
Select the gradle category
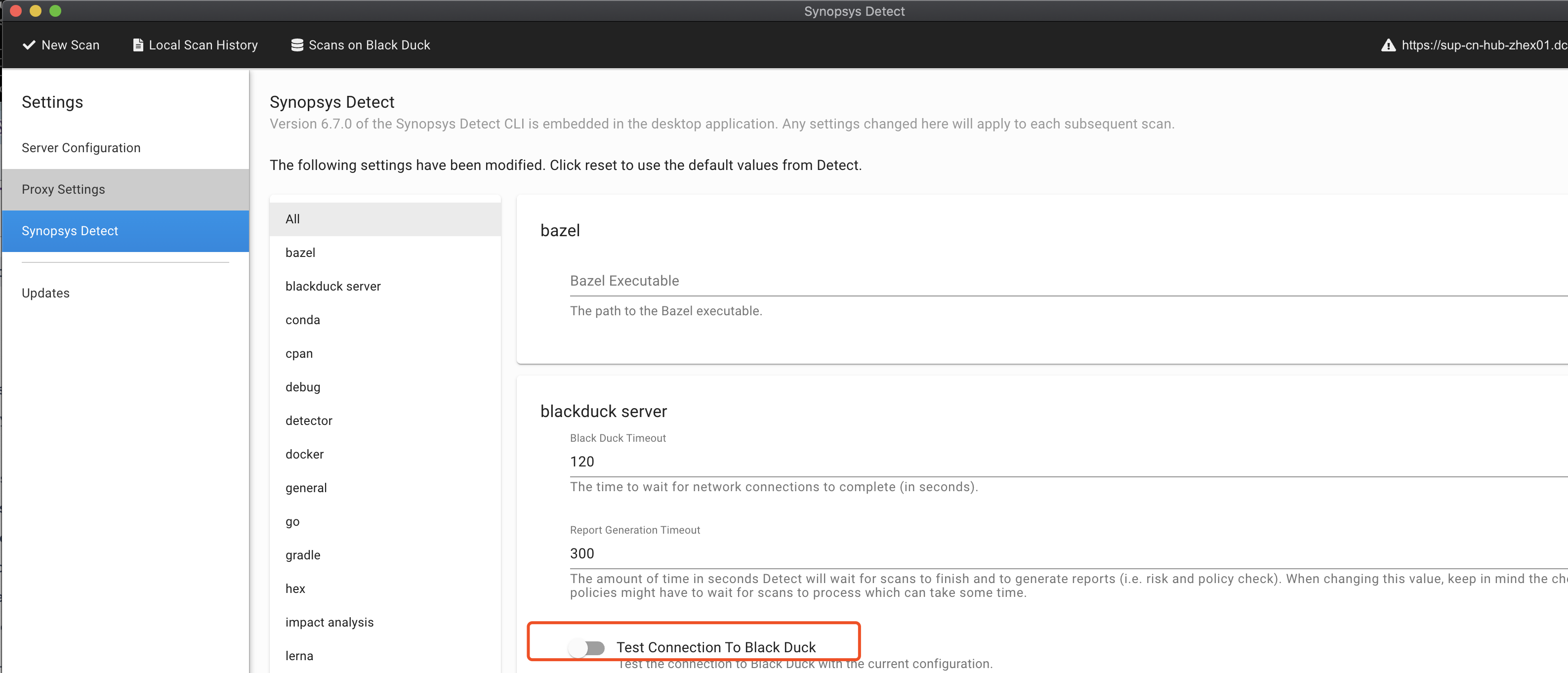(302, 555)
